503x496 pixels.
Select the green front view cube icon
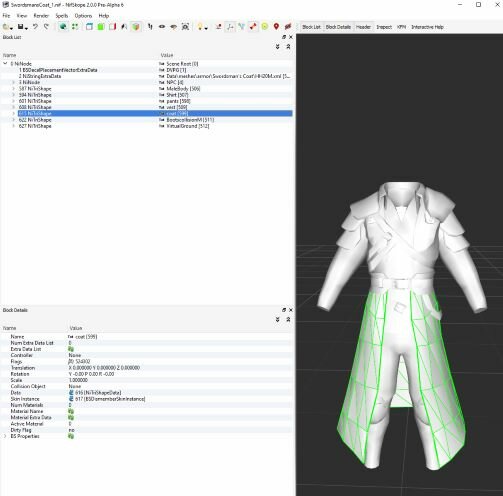coord(101,27)
